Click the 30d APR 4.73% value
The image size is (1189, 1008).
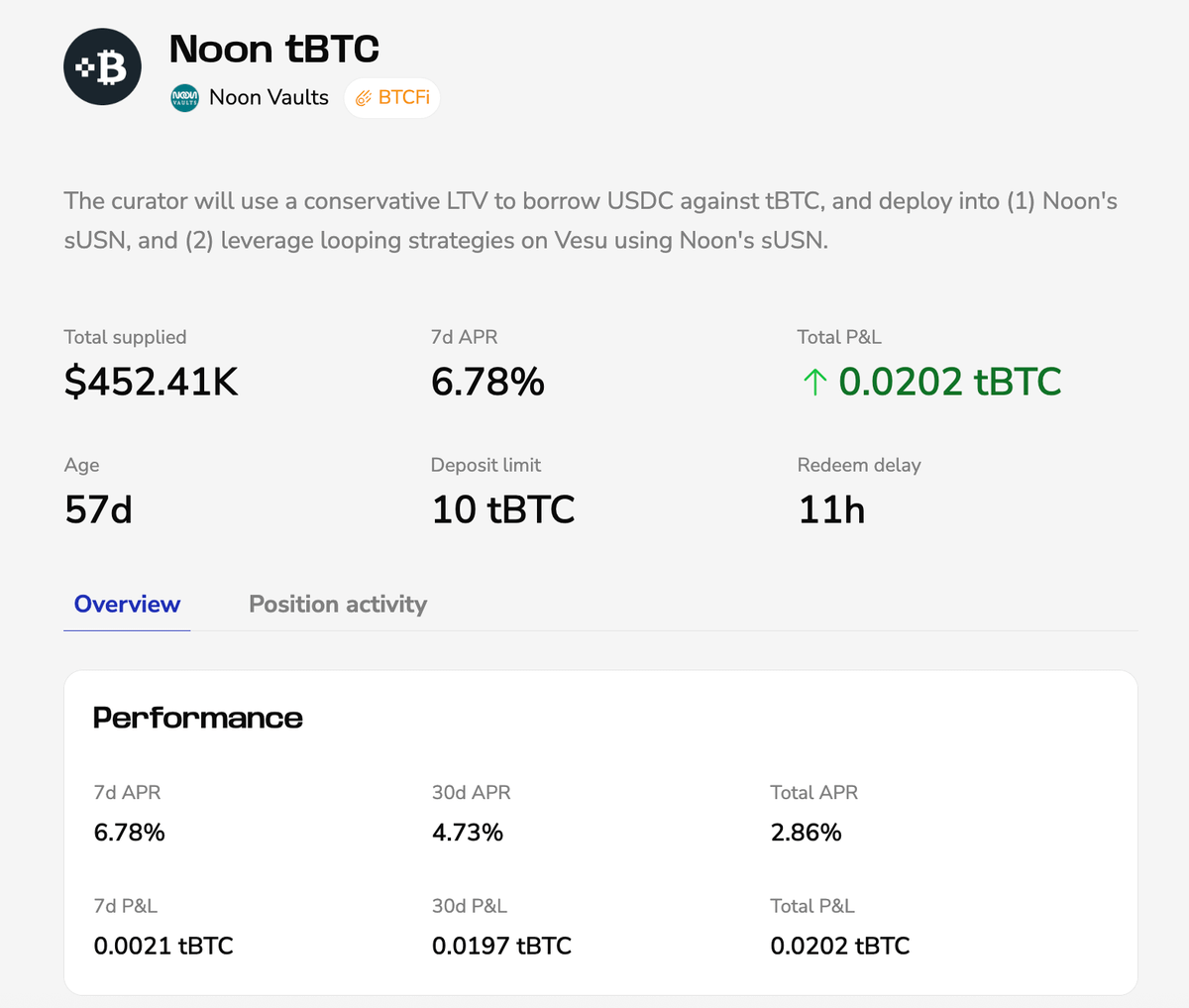tap(468, 832)
